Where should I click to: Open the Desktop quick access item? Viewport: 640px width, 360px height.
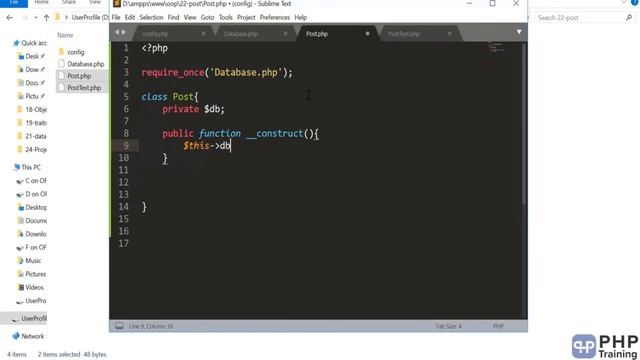(31, 56)
